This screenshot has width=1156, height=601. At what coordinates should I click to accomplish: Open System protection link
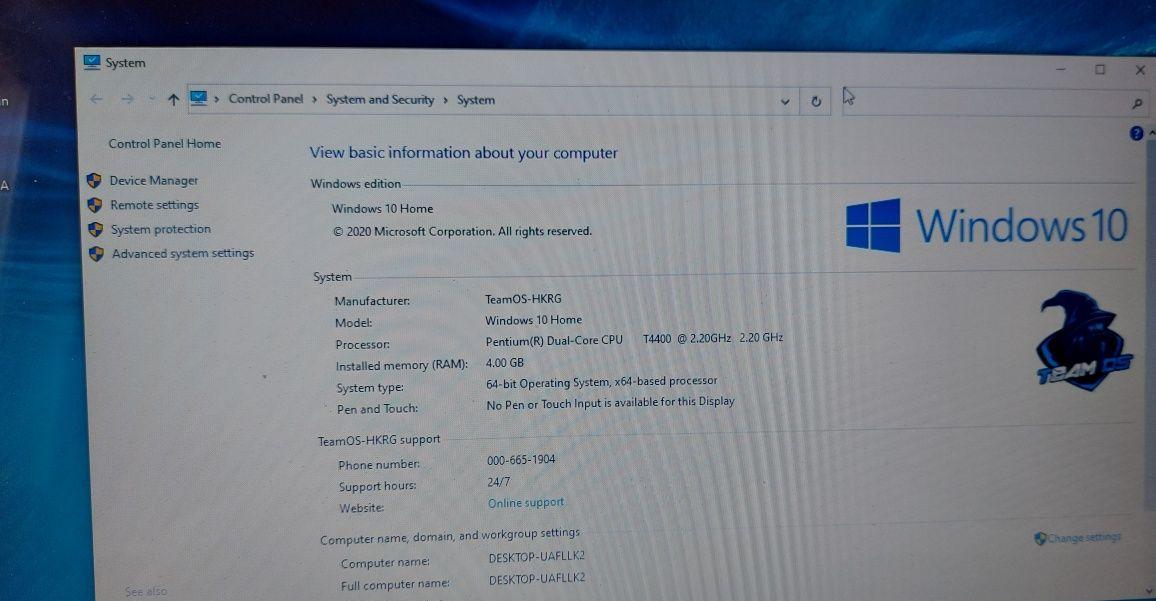point(161,229)
